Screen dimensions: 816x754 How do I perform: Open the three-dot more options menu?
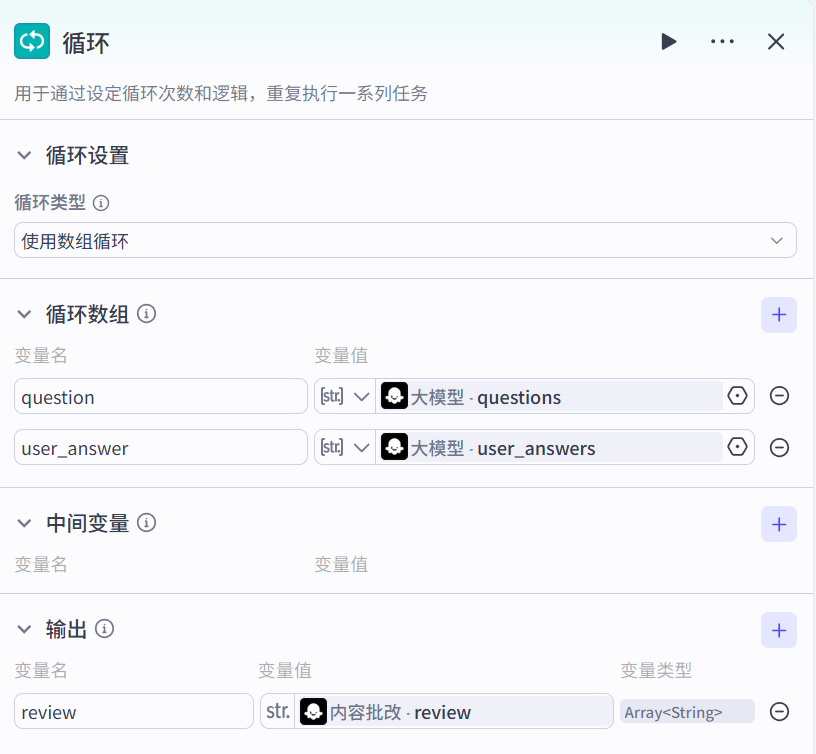[x=722, y=41]
